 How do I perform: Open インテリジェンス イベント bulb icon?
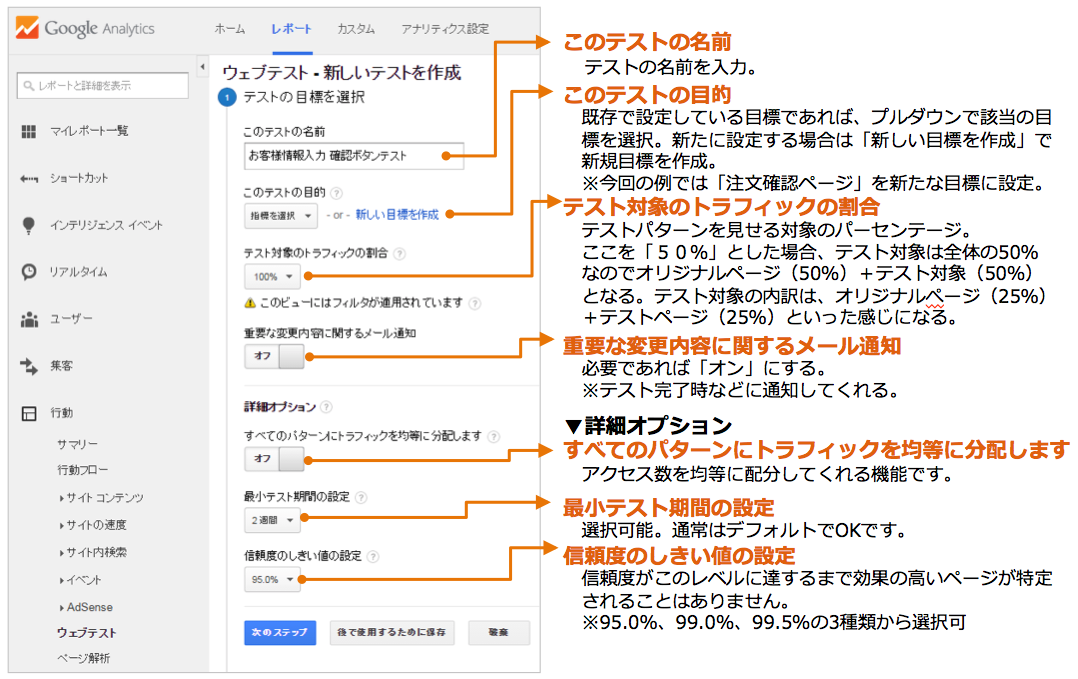click(29, 225)
